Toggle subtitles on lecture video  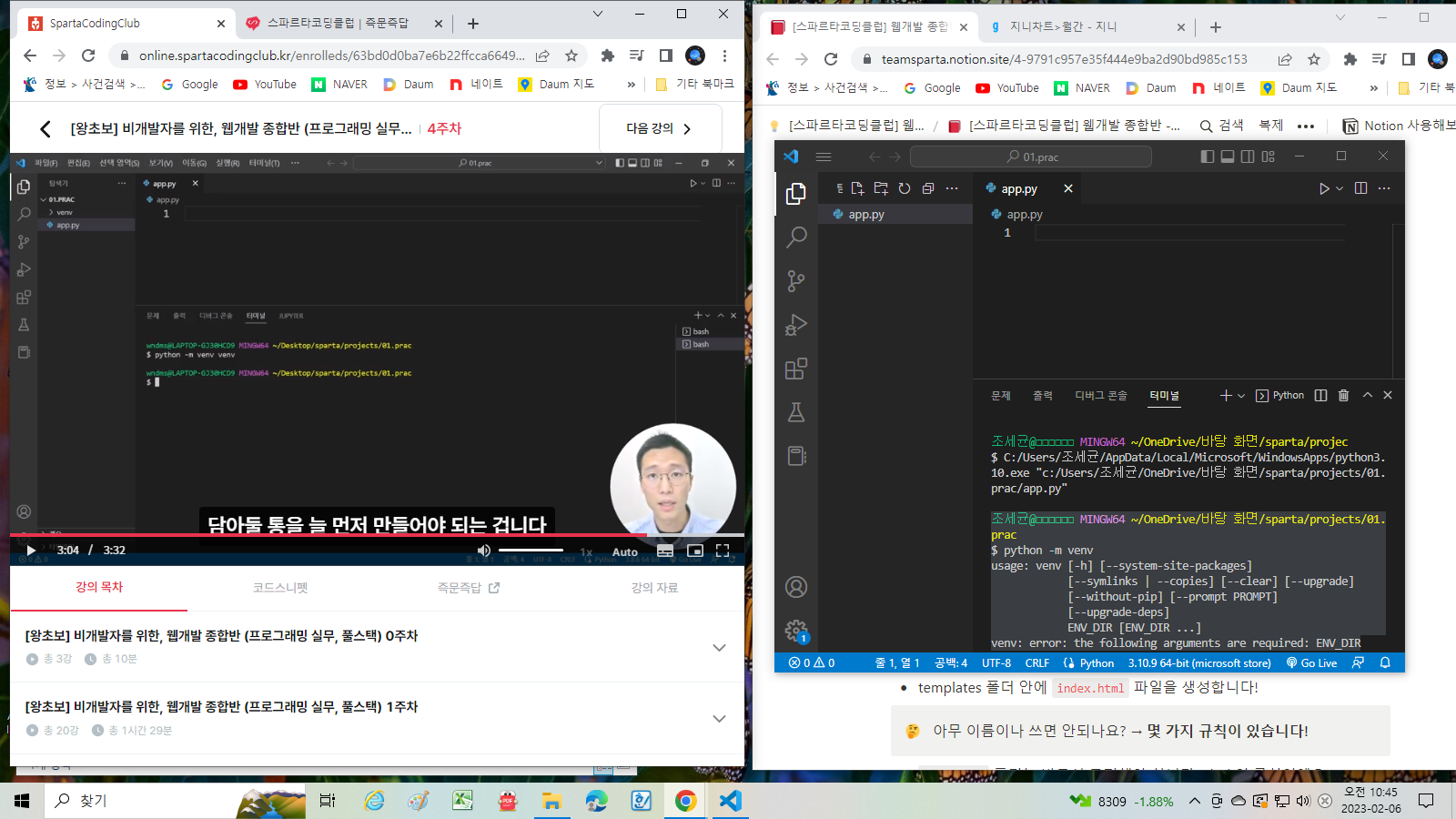(x=665, y=551)
